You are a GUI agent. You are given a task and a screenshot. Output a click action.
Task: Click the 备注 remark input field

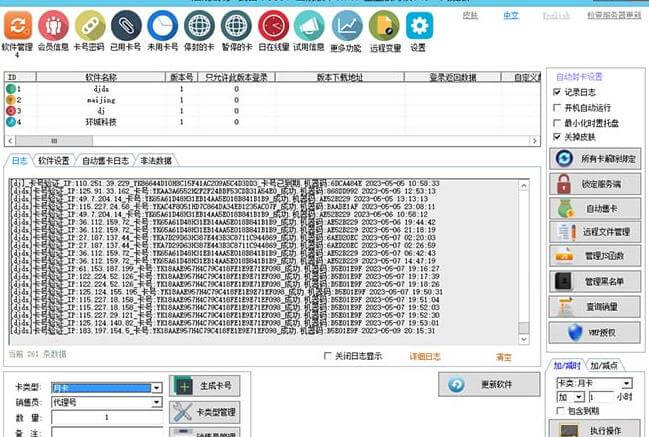(107, 433)
